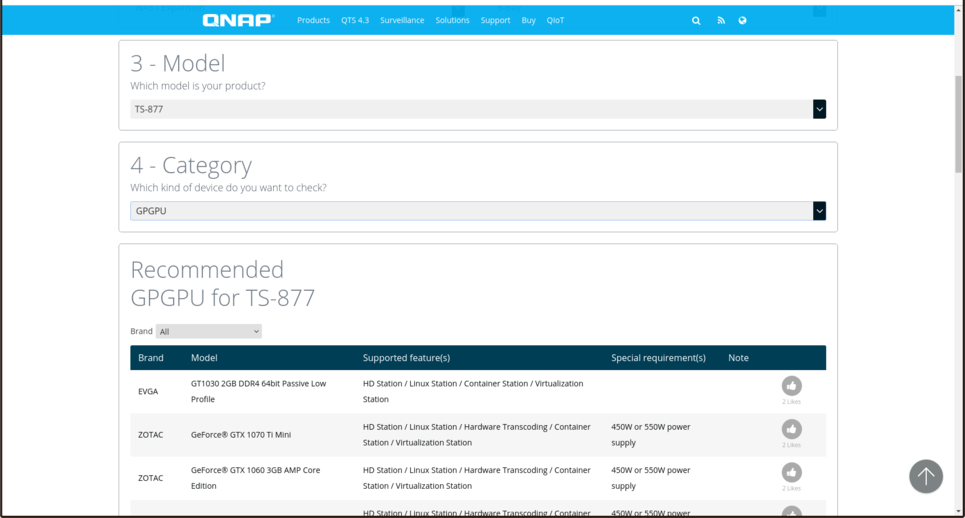Click the '3 - Model' heading
The image size is (965, 518).
[x=178, y=63]
